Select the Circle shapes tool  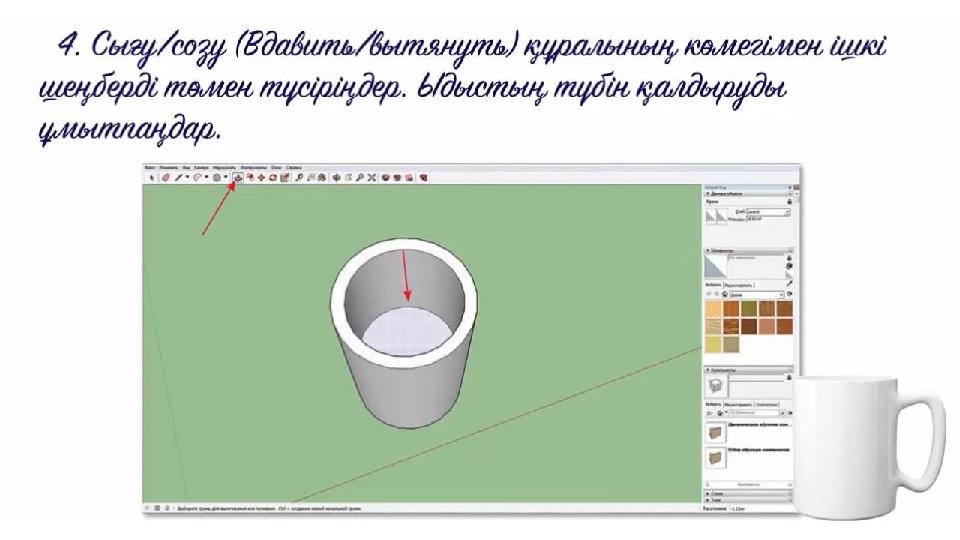(216, 178)
